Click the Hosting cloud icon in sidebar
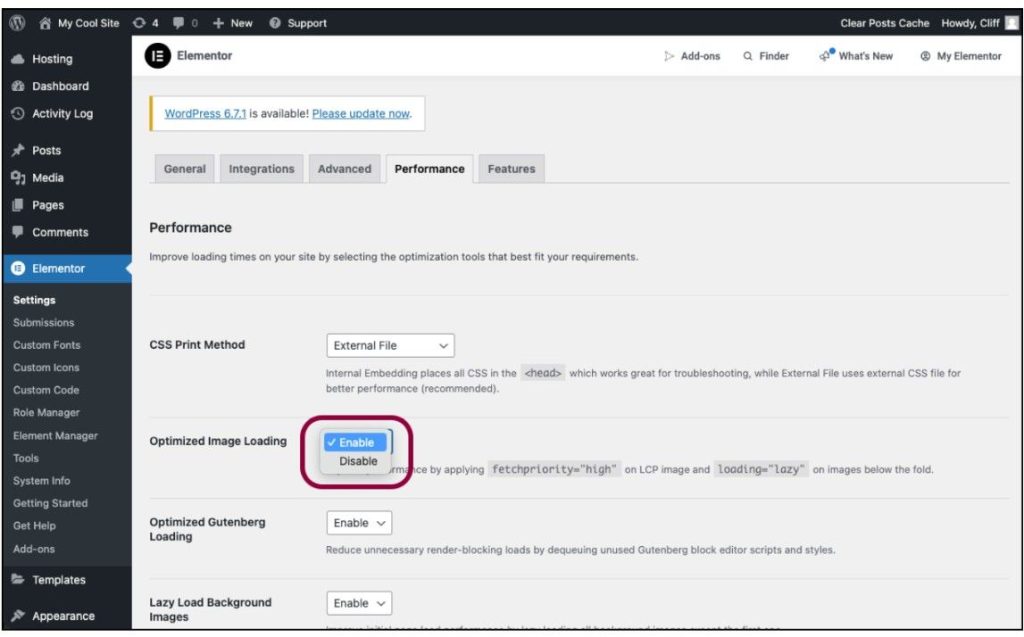 pos(18,59)
